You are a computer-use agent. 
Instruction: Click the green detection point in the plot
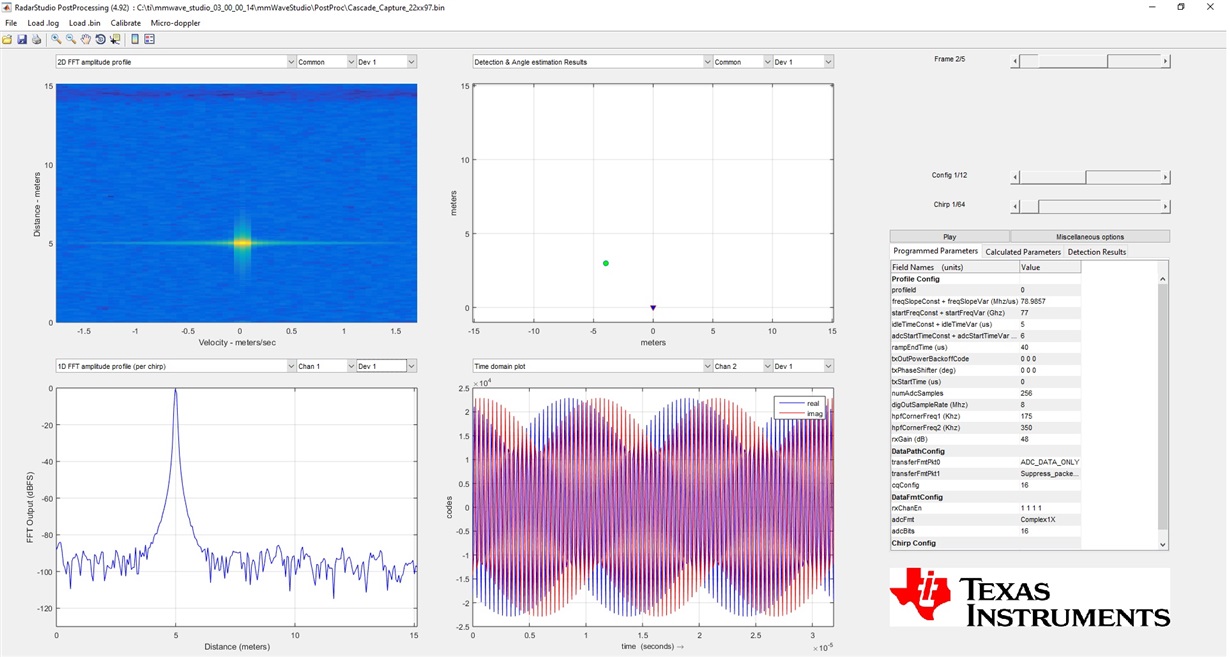coord(606,263)
